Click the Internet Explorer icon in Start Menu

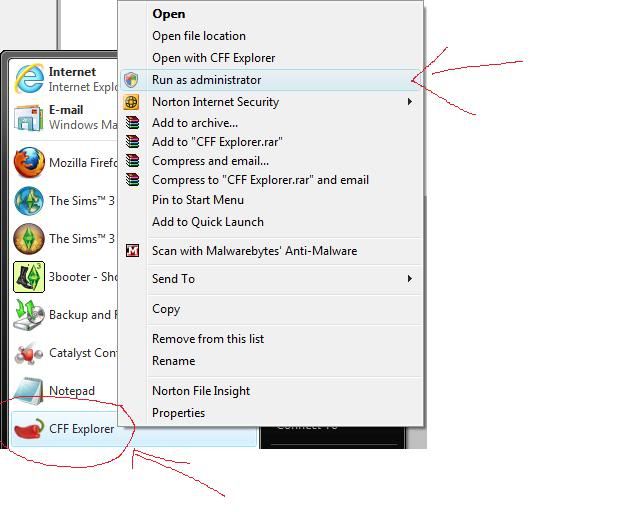[29, 79]
